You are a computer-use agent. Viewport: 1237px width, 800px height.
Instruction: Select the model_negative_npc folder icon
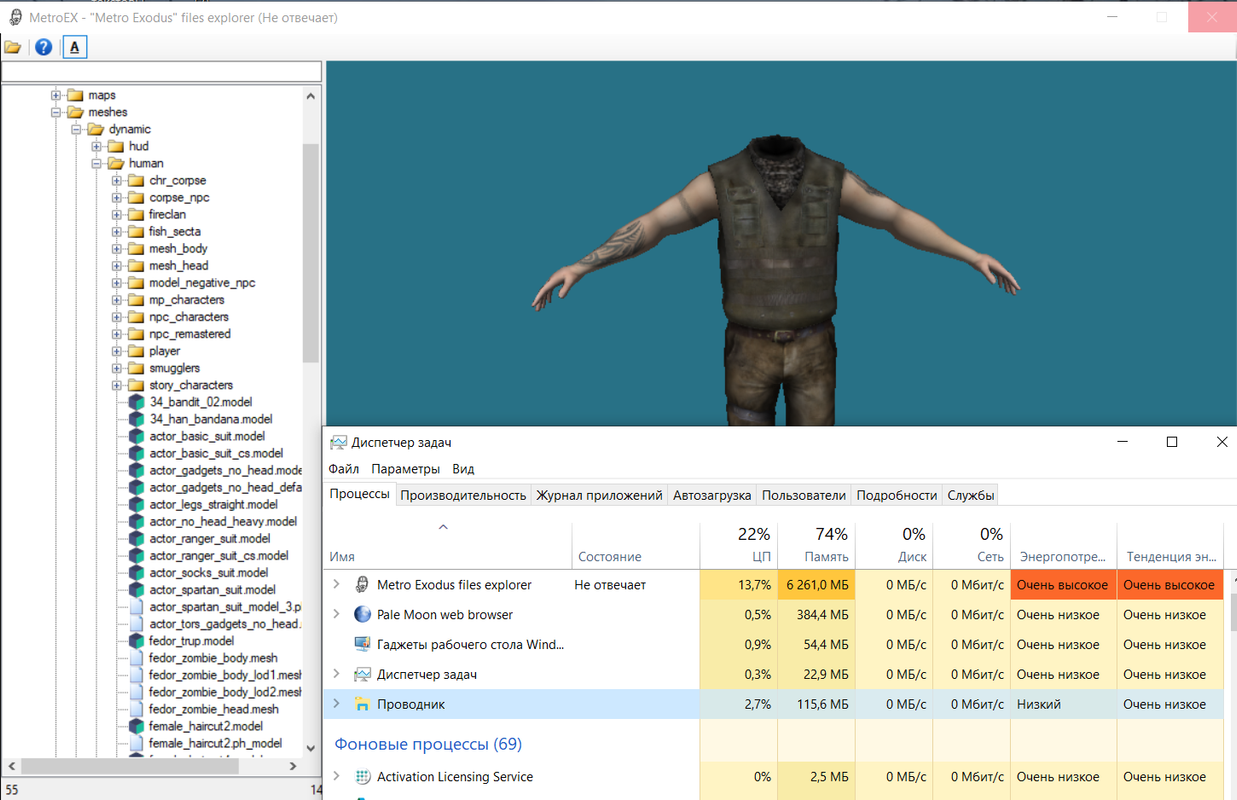[x=136, y=283]
